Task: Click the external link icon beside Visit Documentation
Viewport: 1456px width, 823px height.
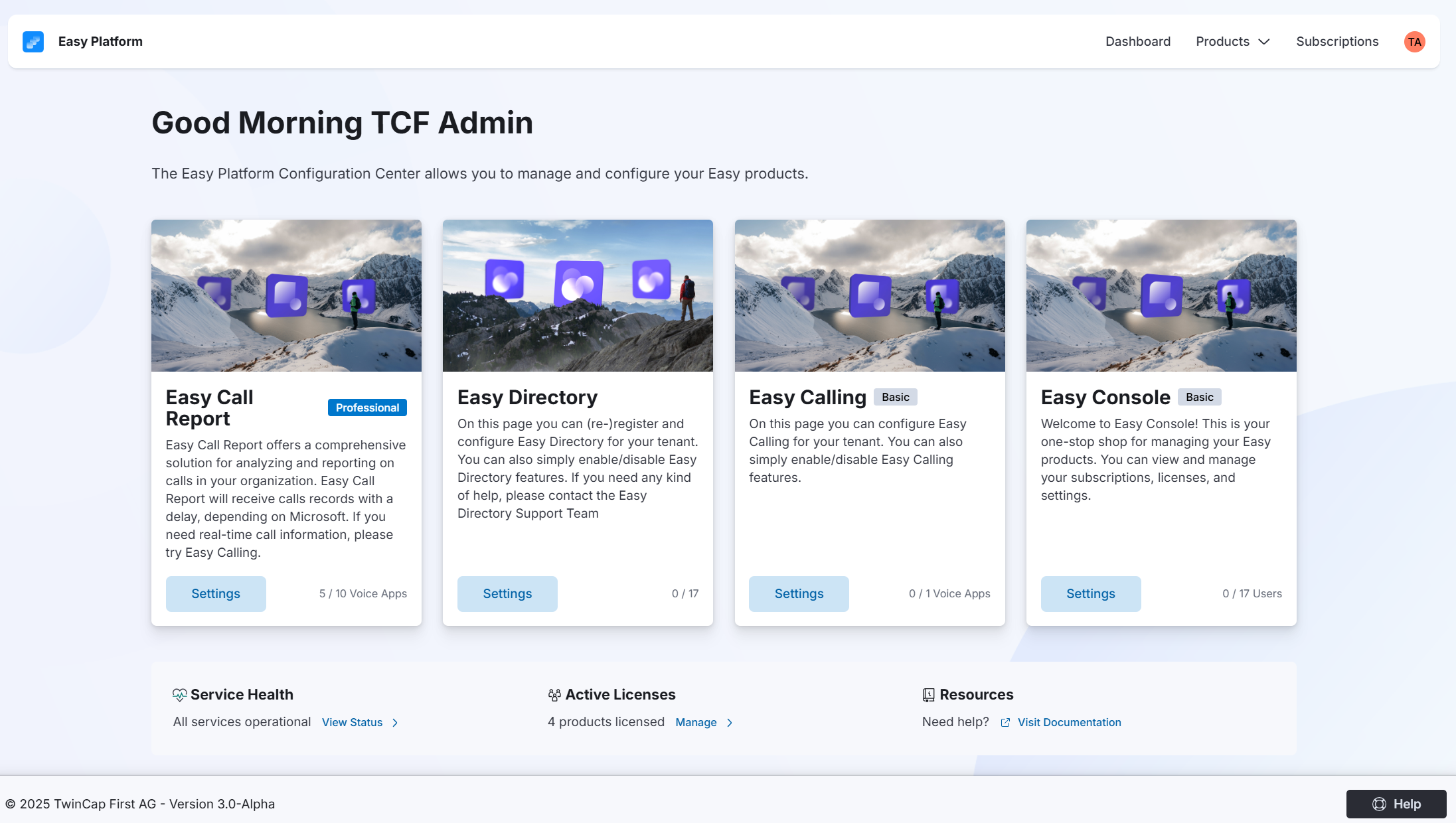Action: click(x=1005, y=723)
